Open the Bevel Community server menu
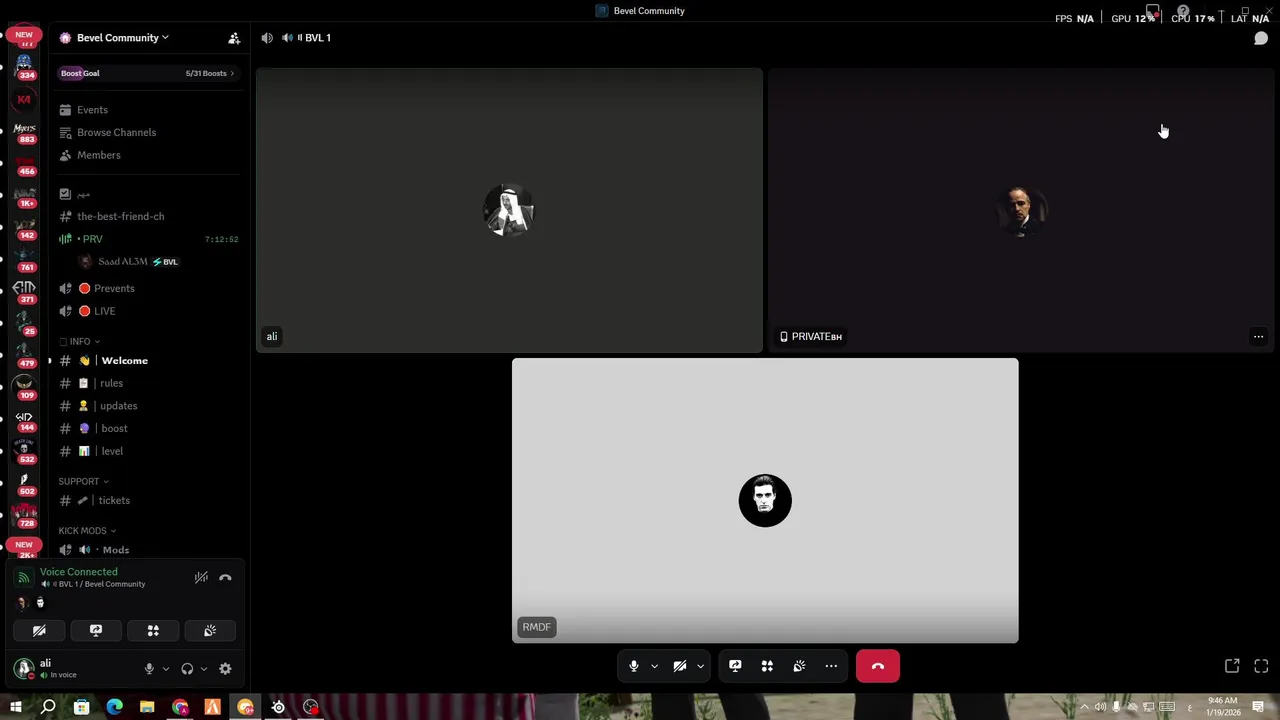Image resolution: width=1280 pixels, height=720 pixels. coord(122,38)
